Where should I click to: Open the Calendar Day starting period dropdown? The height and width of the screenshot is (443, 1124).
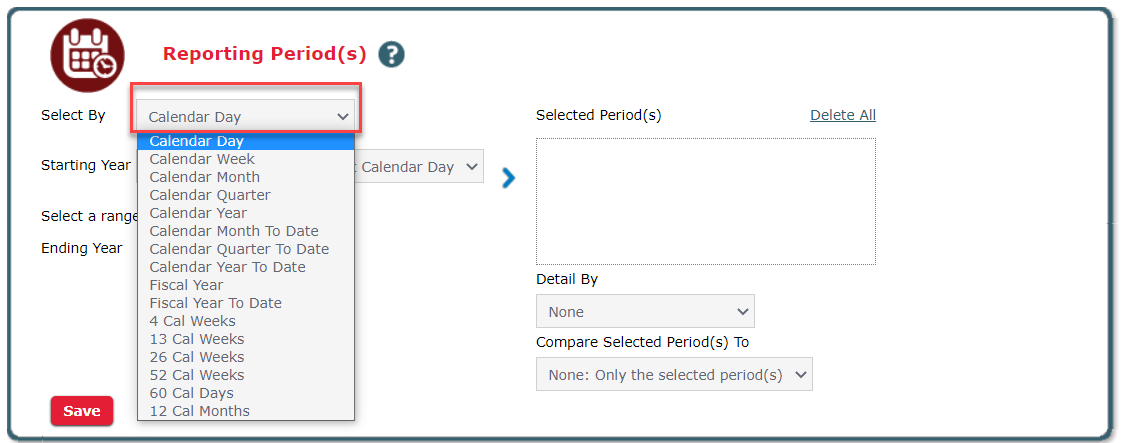click(420, 167)
